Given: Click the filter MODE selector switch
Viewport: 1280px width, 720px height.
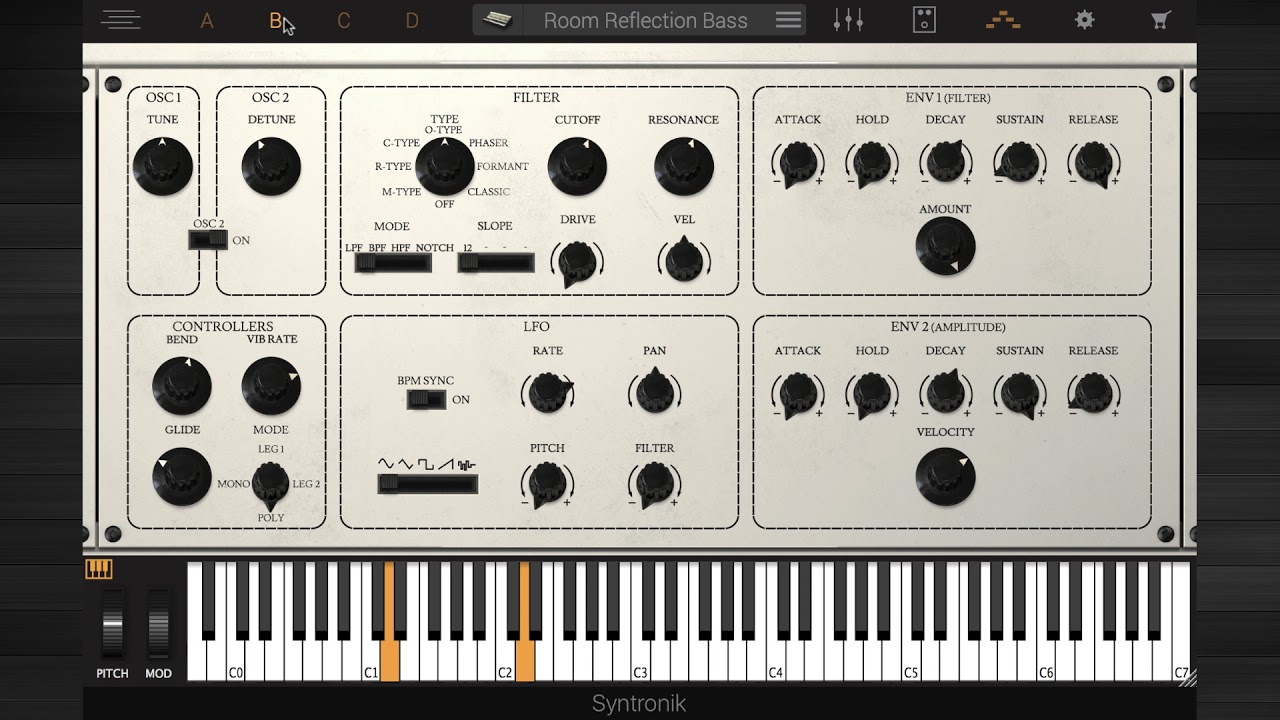Looking at the screenshot, I should [393, 263].
